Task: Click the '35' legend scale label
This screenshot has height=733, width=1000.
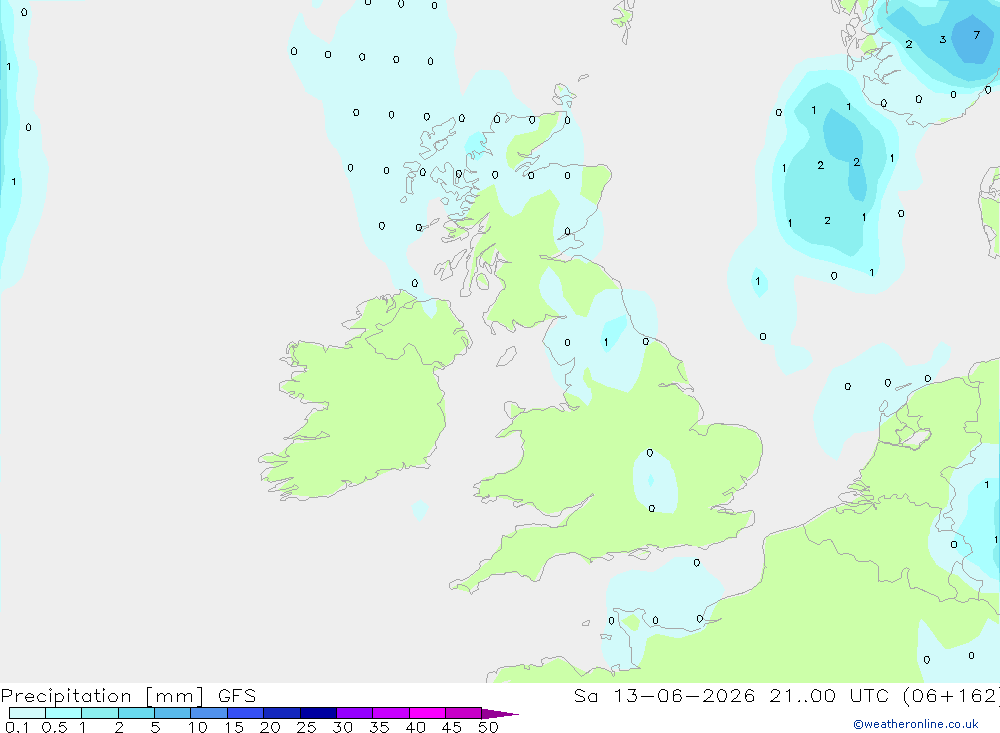Action: pyautogui.click(x=379, y=727)
